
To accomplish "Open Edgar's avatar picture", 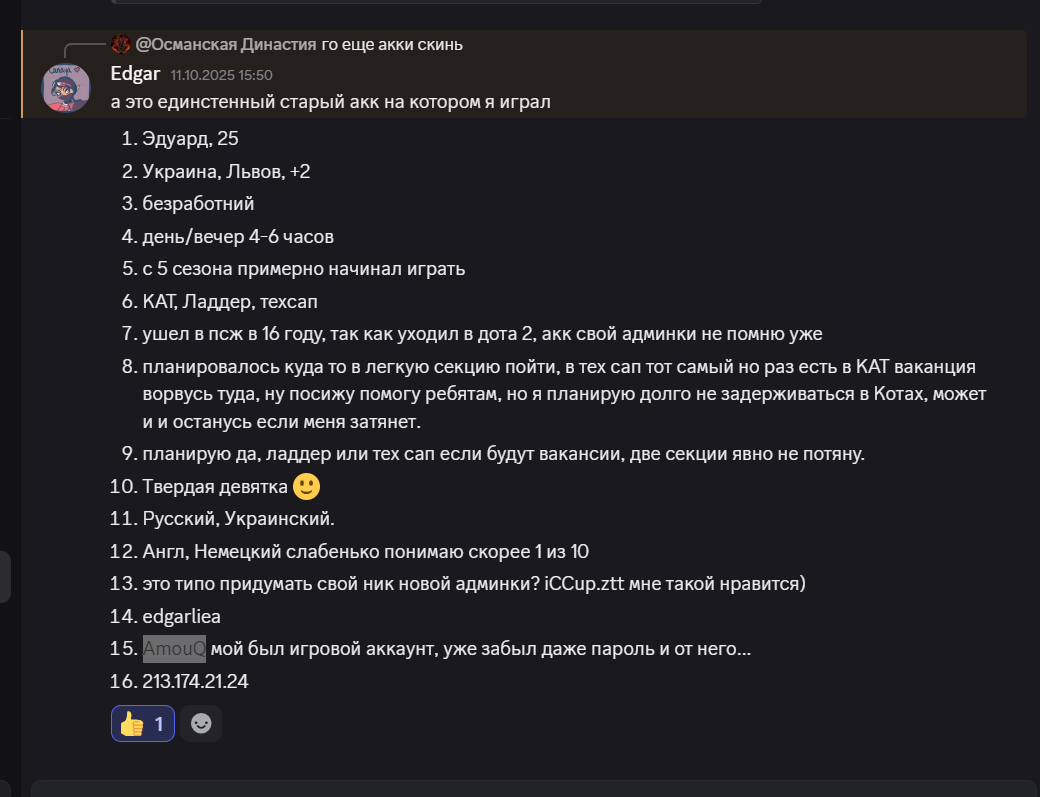I will click(x=66, y=88).
